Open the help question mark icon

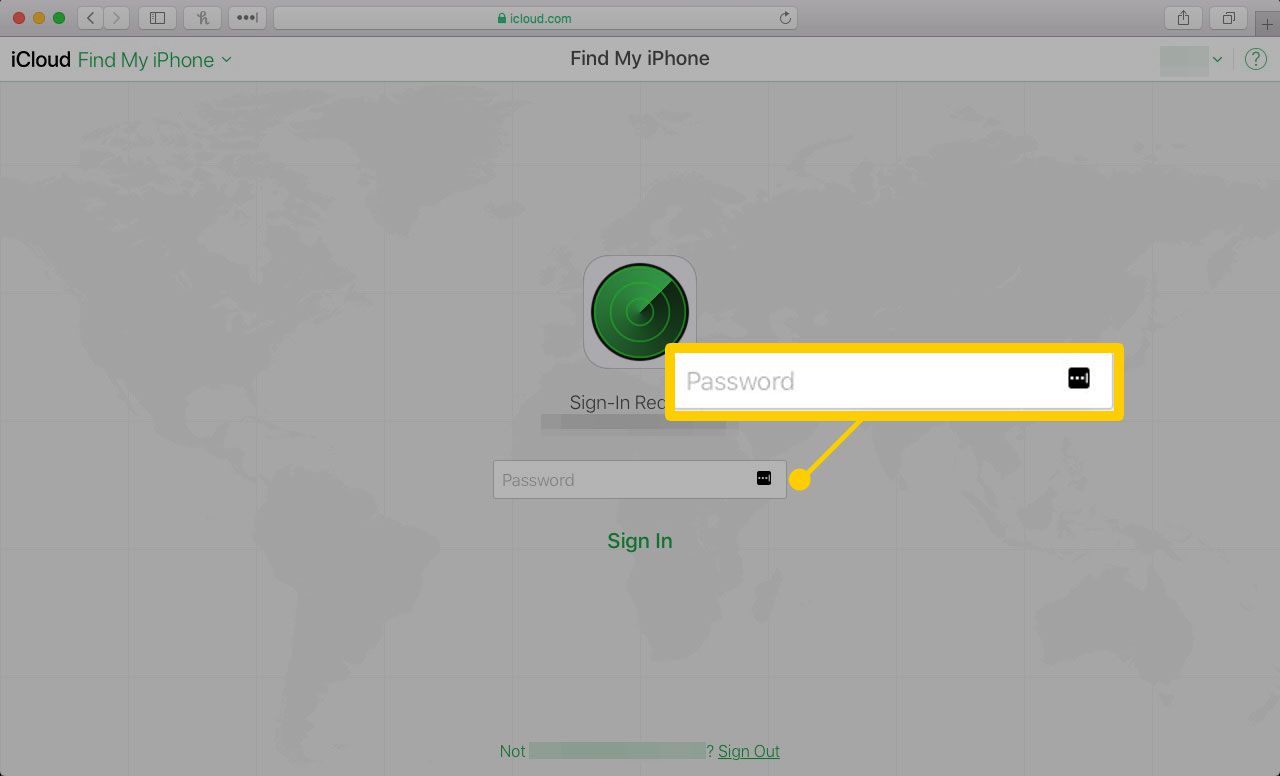point(1255,60)
